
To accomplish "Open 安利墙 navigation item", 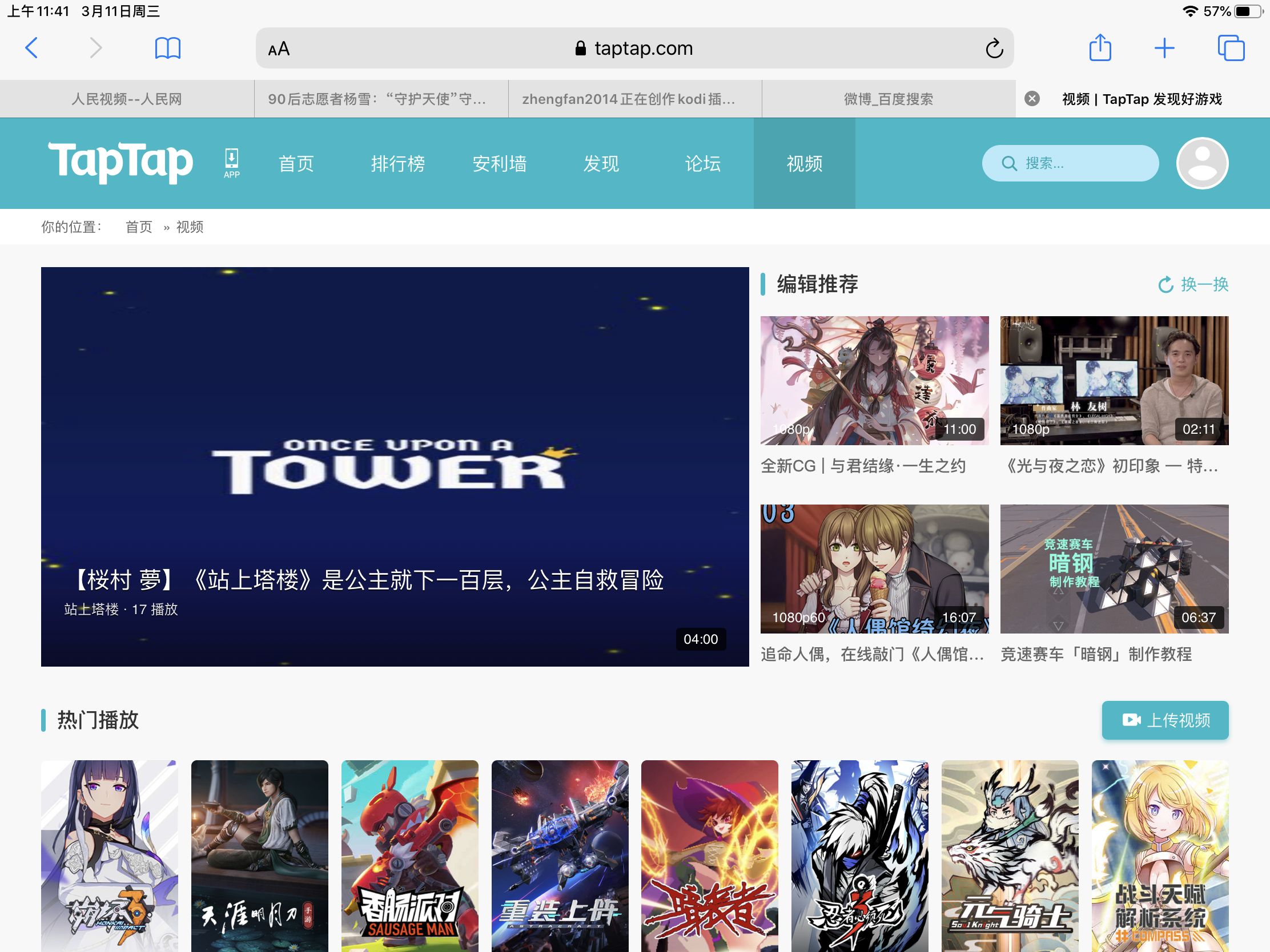I will tap(500, 164).
